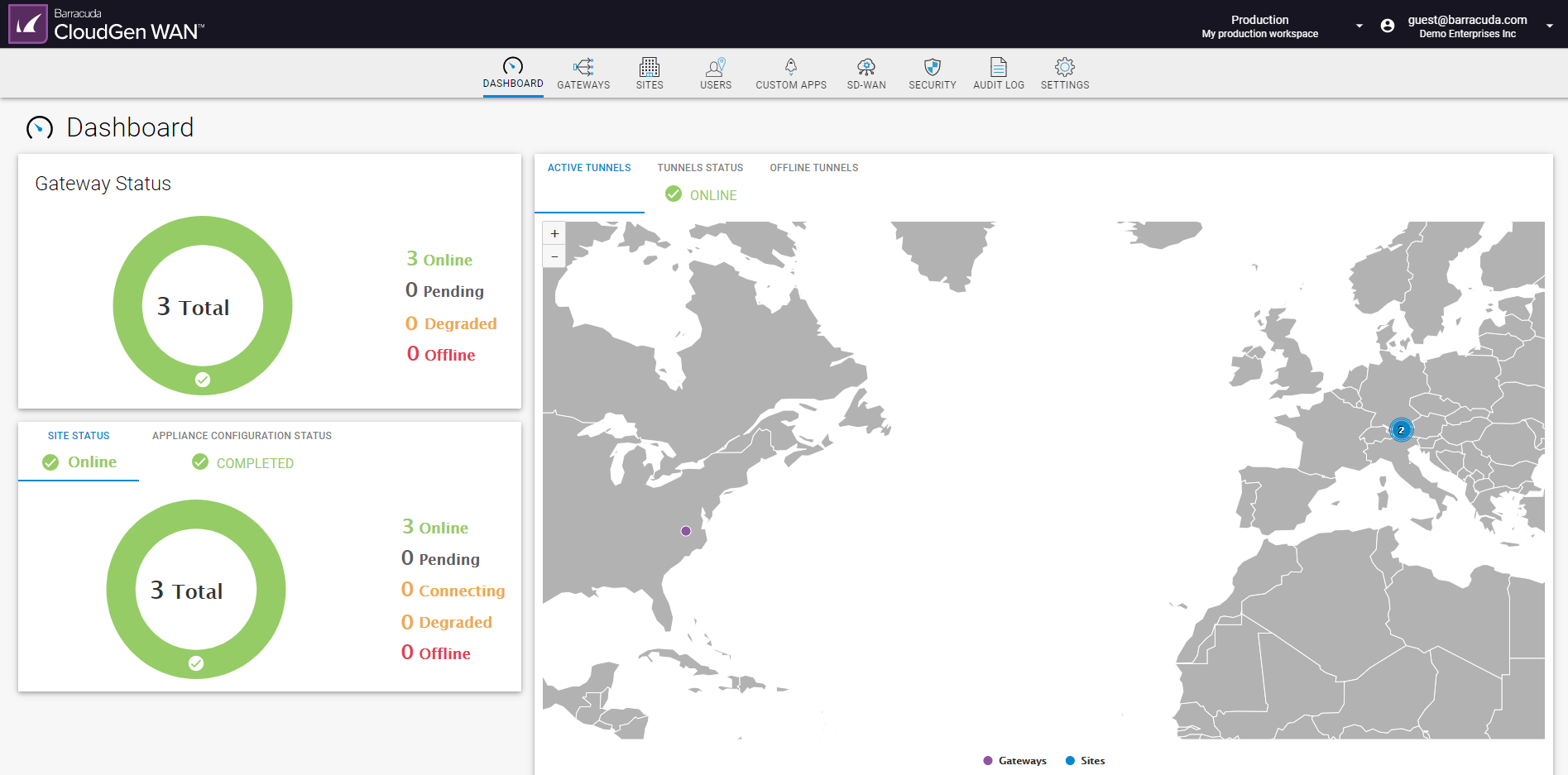This screenshot has height=775, width=1568.
Task: Click the purple gateway marker on map
Action: tap(686, 531)
